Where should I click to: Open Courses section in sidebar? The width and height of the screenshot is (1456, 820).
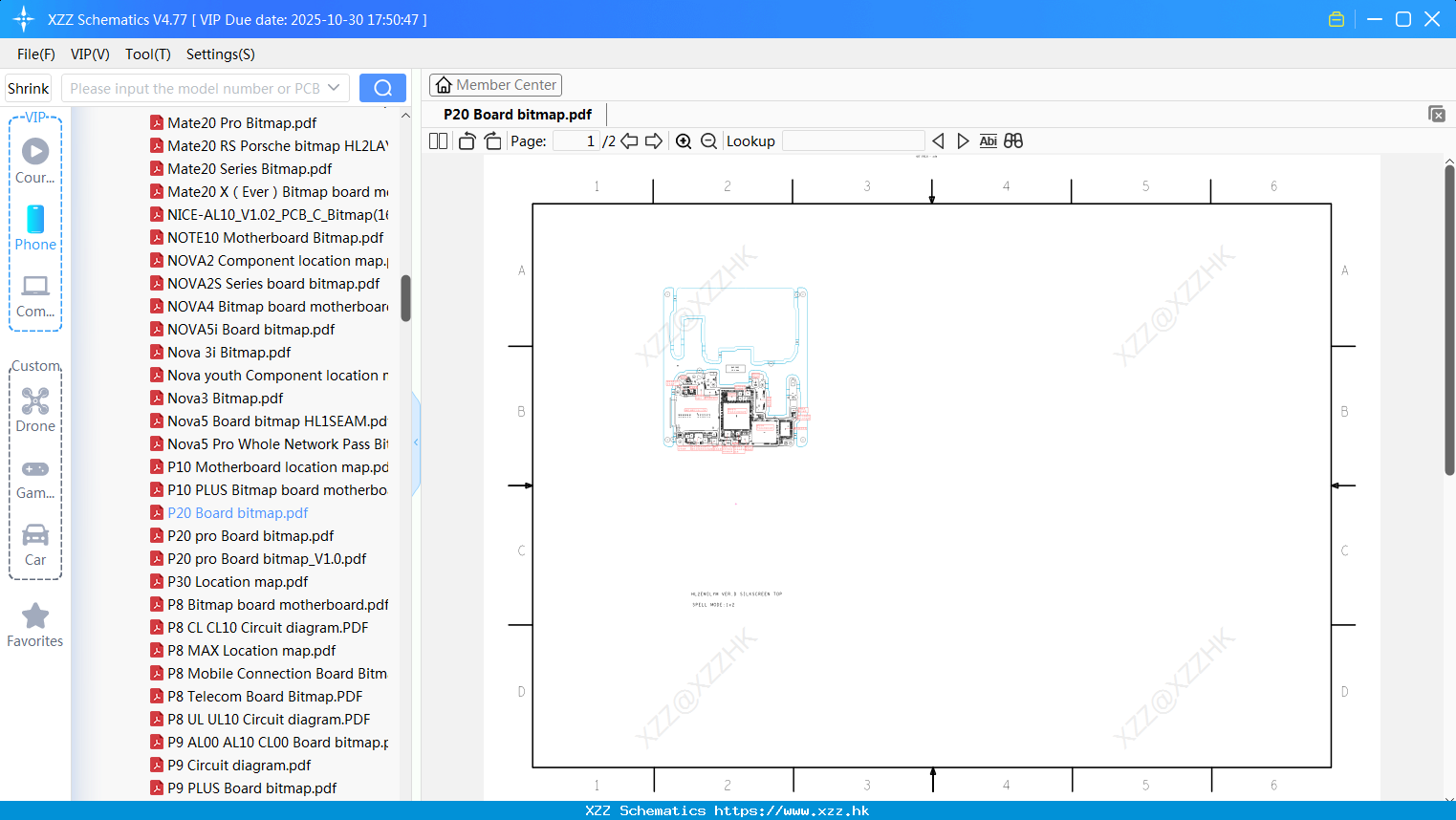click(x=35, y=161)
